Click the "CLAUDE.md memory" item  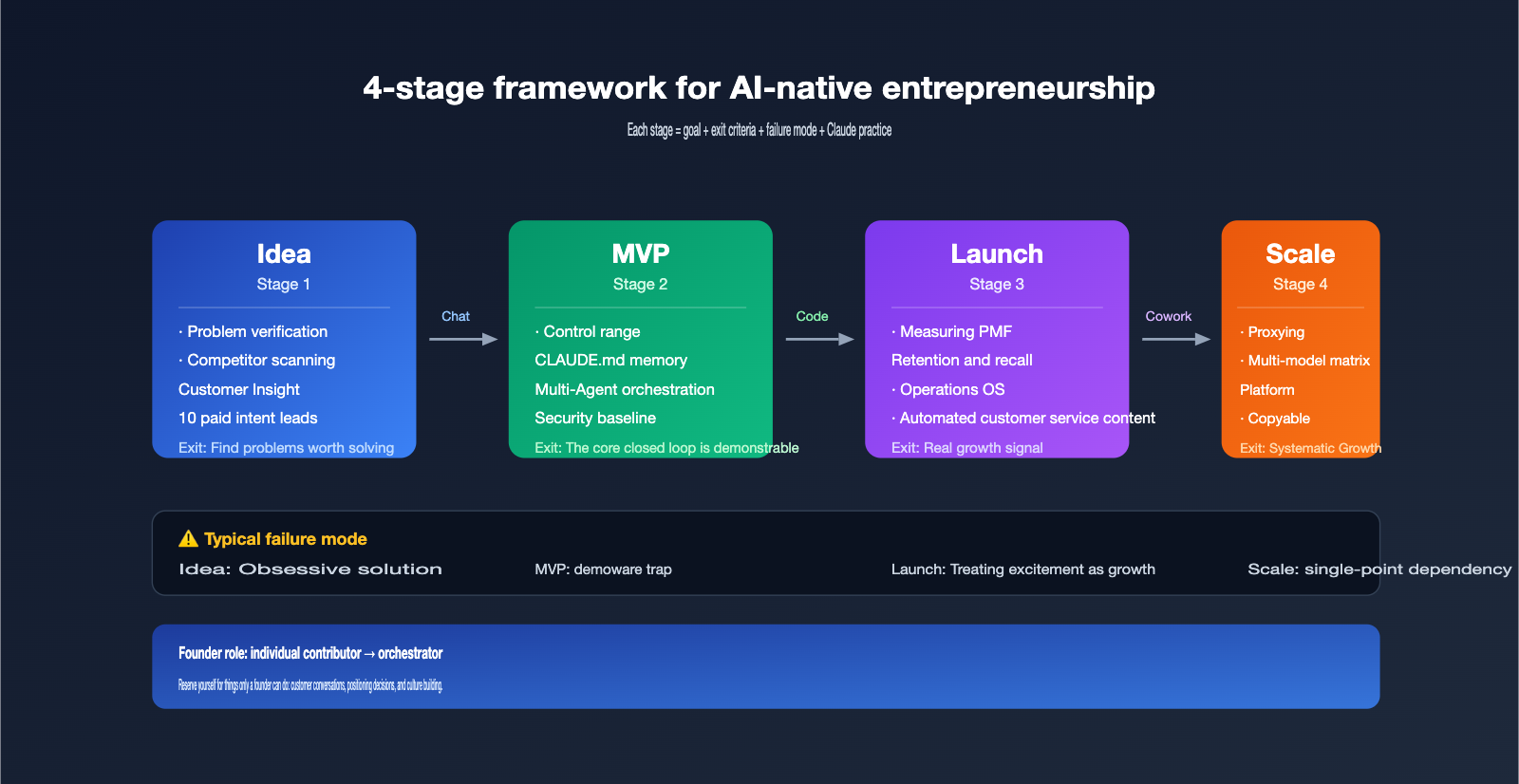(x=610, y=360)
